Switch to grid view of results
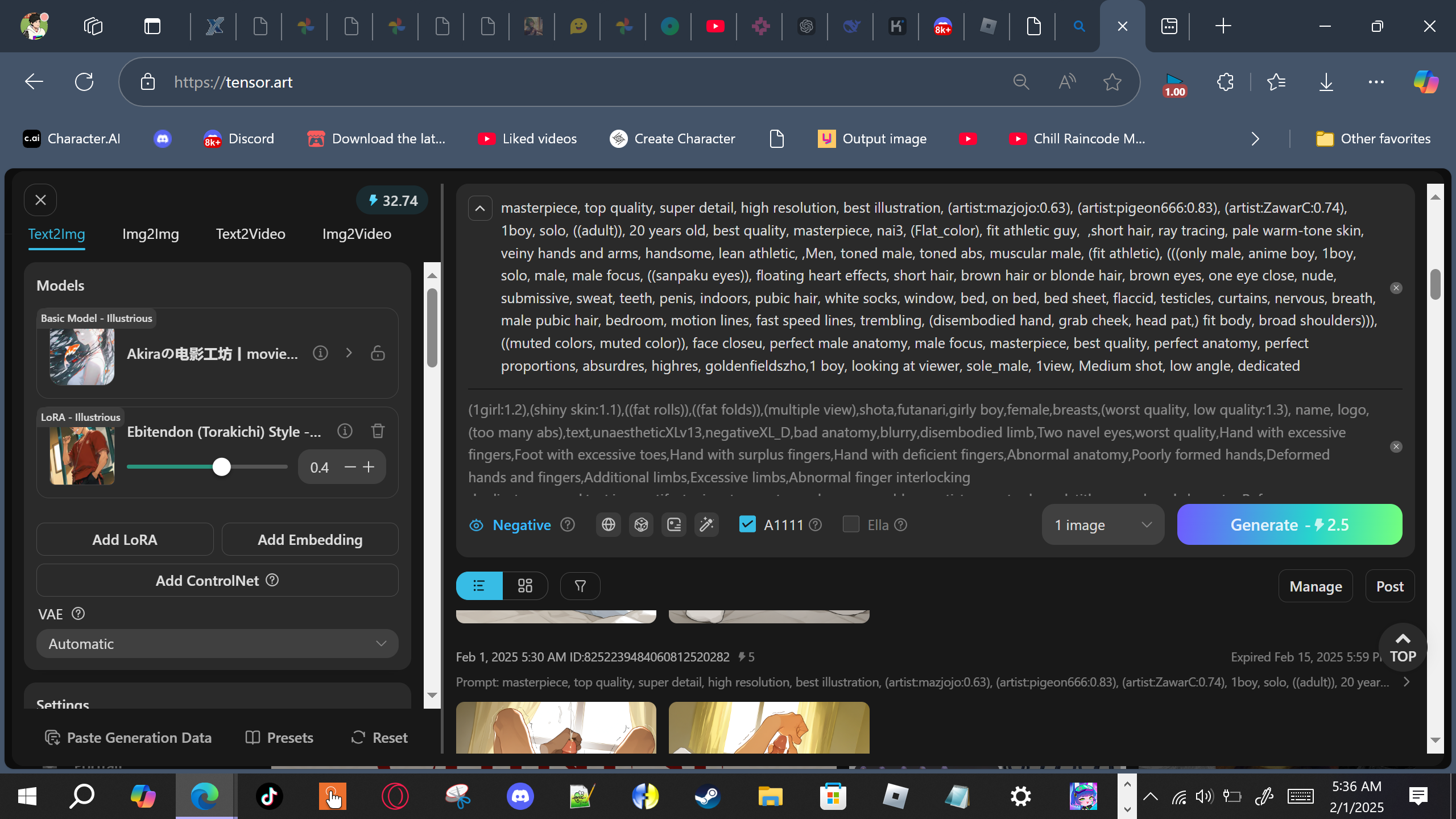Screen dimensions: 1456x819 (525, 586)
